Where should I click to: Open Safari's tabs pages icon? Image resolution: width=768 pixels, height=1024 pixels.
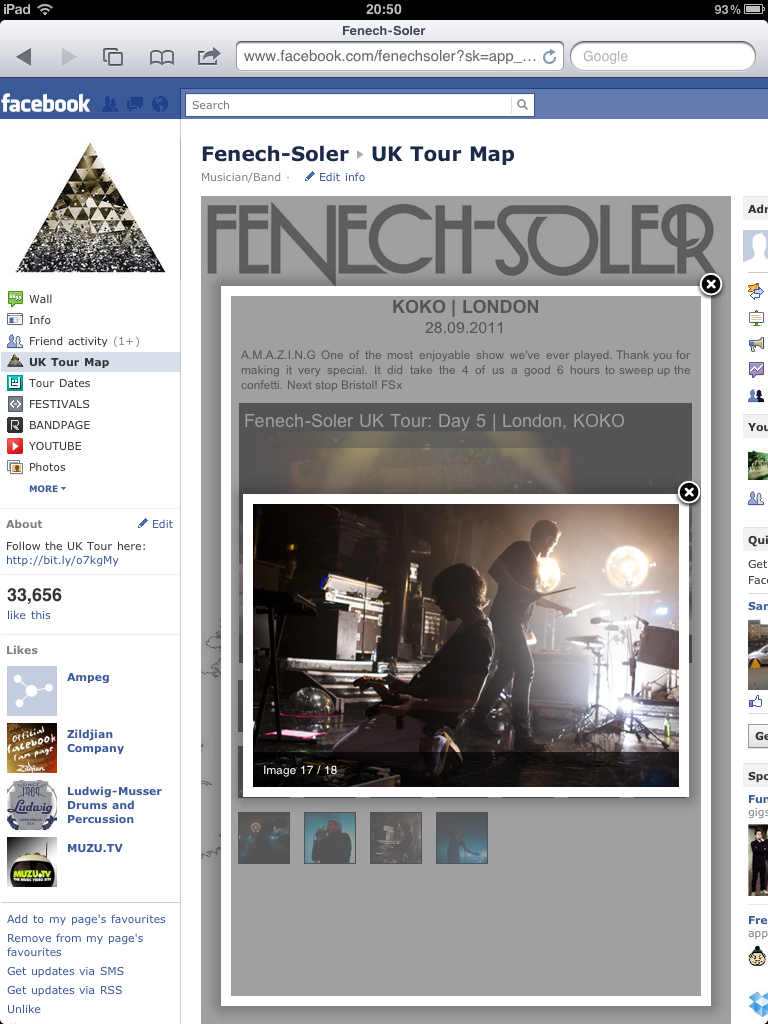tap(113, 57)
